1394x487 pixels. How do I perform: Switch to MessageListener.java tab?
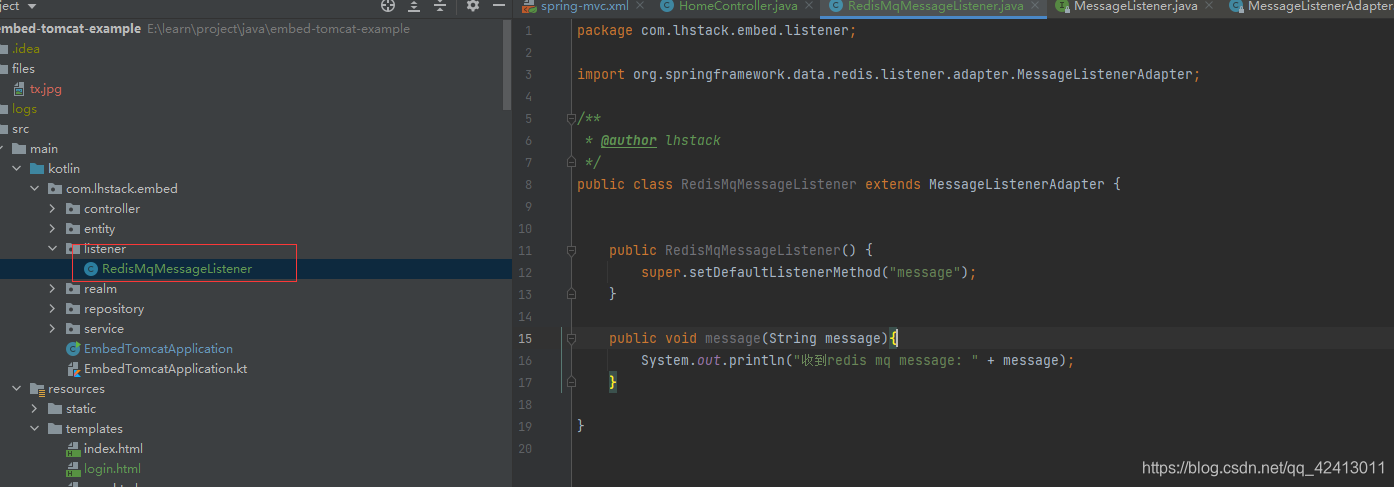(1135, 6)
